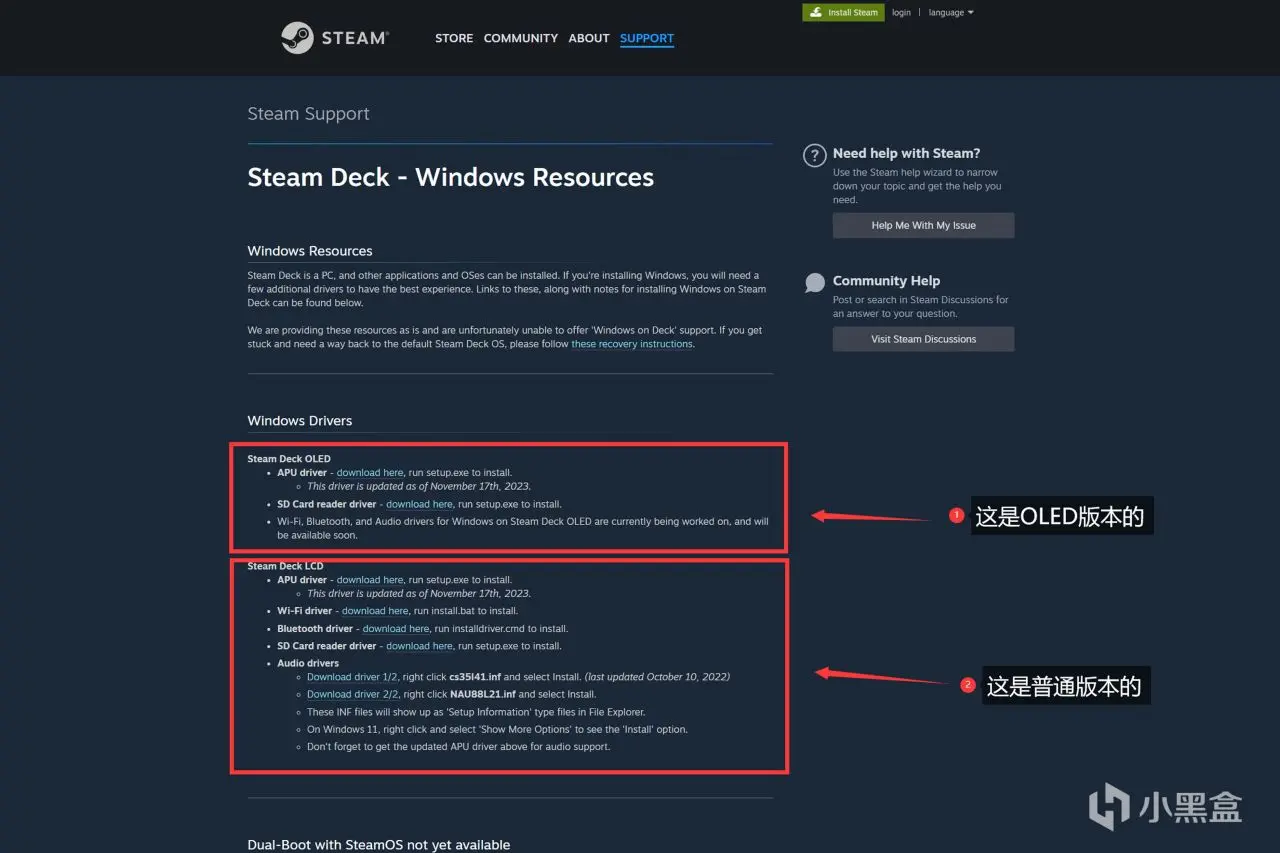
Task: Click Help Me With My Issue button
Action: (923, 225)
